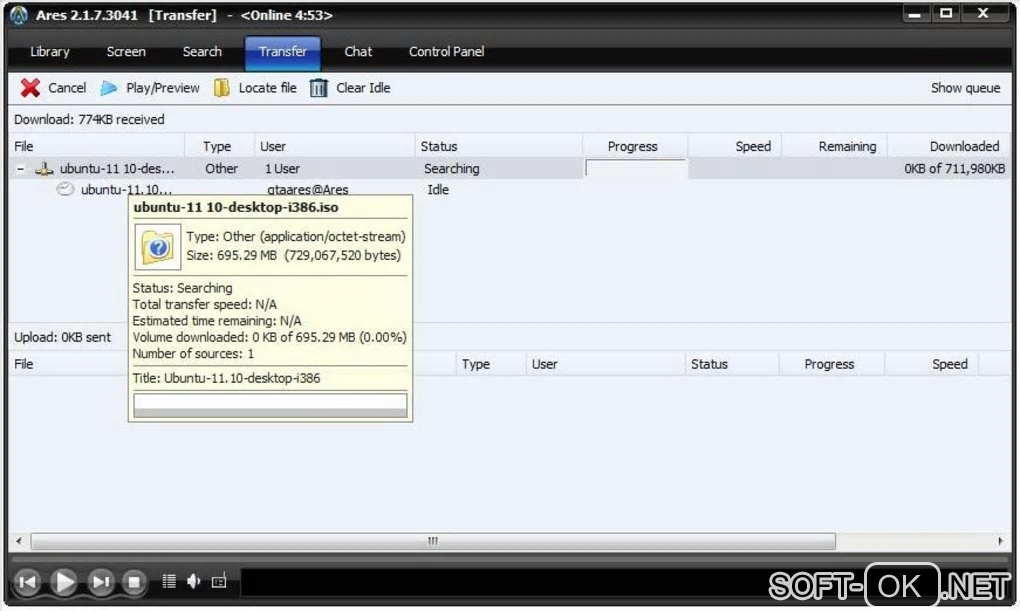Click the small window icon beside volume
The width and height of the screenshot is (1020, 611).
click(219, 581)
